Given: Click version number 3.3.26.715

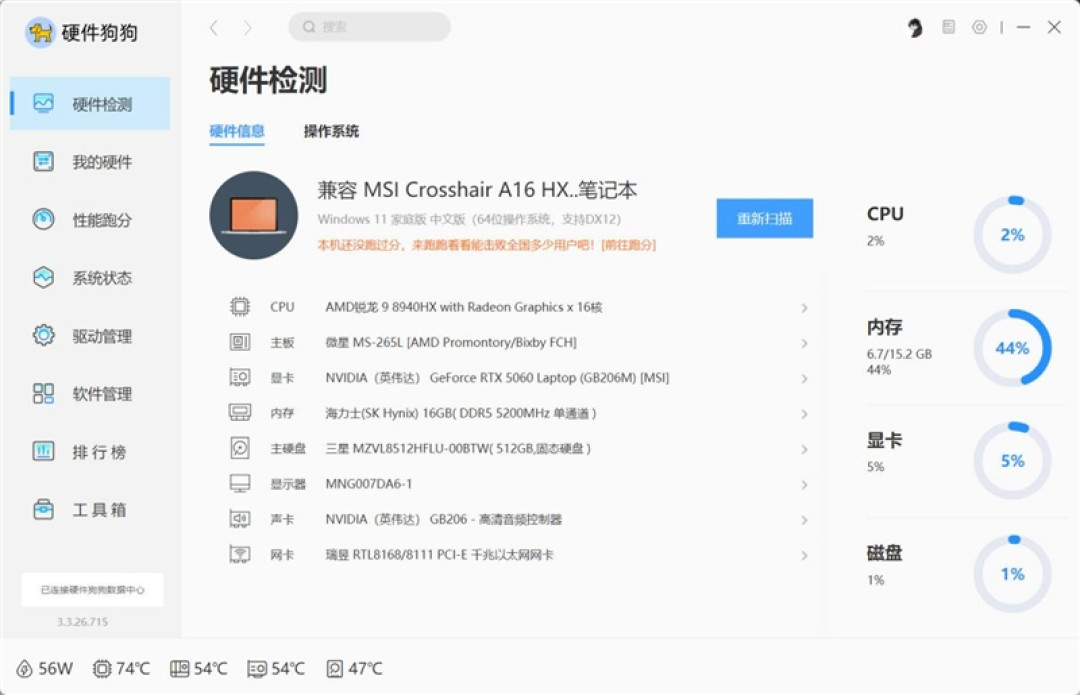Looking at the screenshot, I should pos(82,621).
